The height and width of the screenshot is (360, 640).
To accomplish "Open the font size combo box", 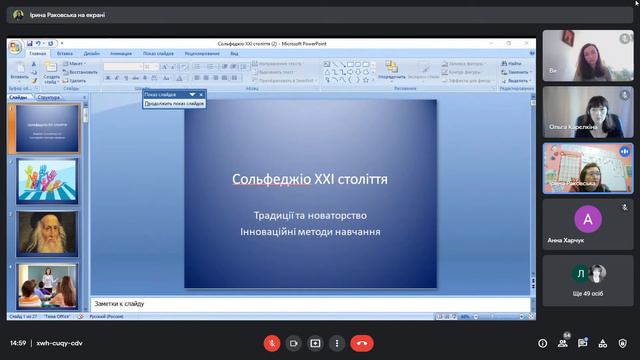I will tap(151, 67).
